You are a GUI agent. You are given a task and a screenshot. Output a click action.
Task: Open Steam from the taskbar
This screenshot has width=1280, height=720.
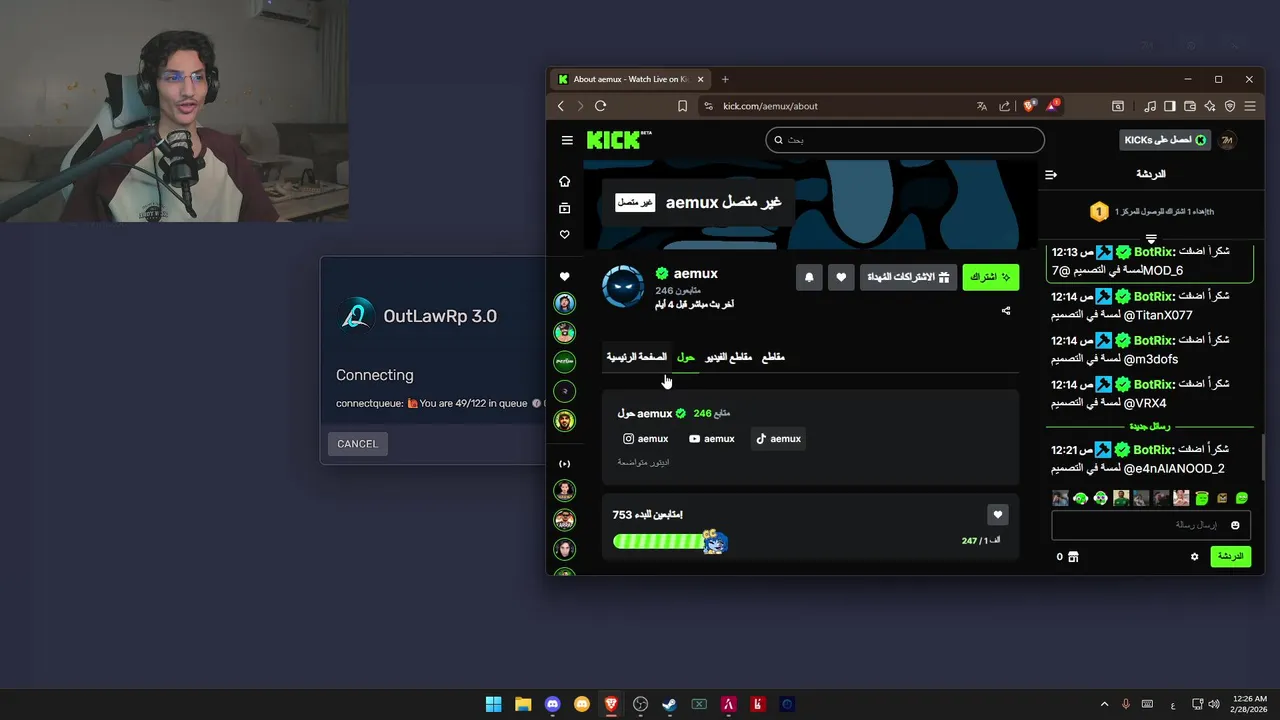pos(670,704)
